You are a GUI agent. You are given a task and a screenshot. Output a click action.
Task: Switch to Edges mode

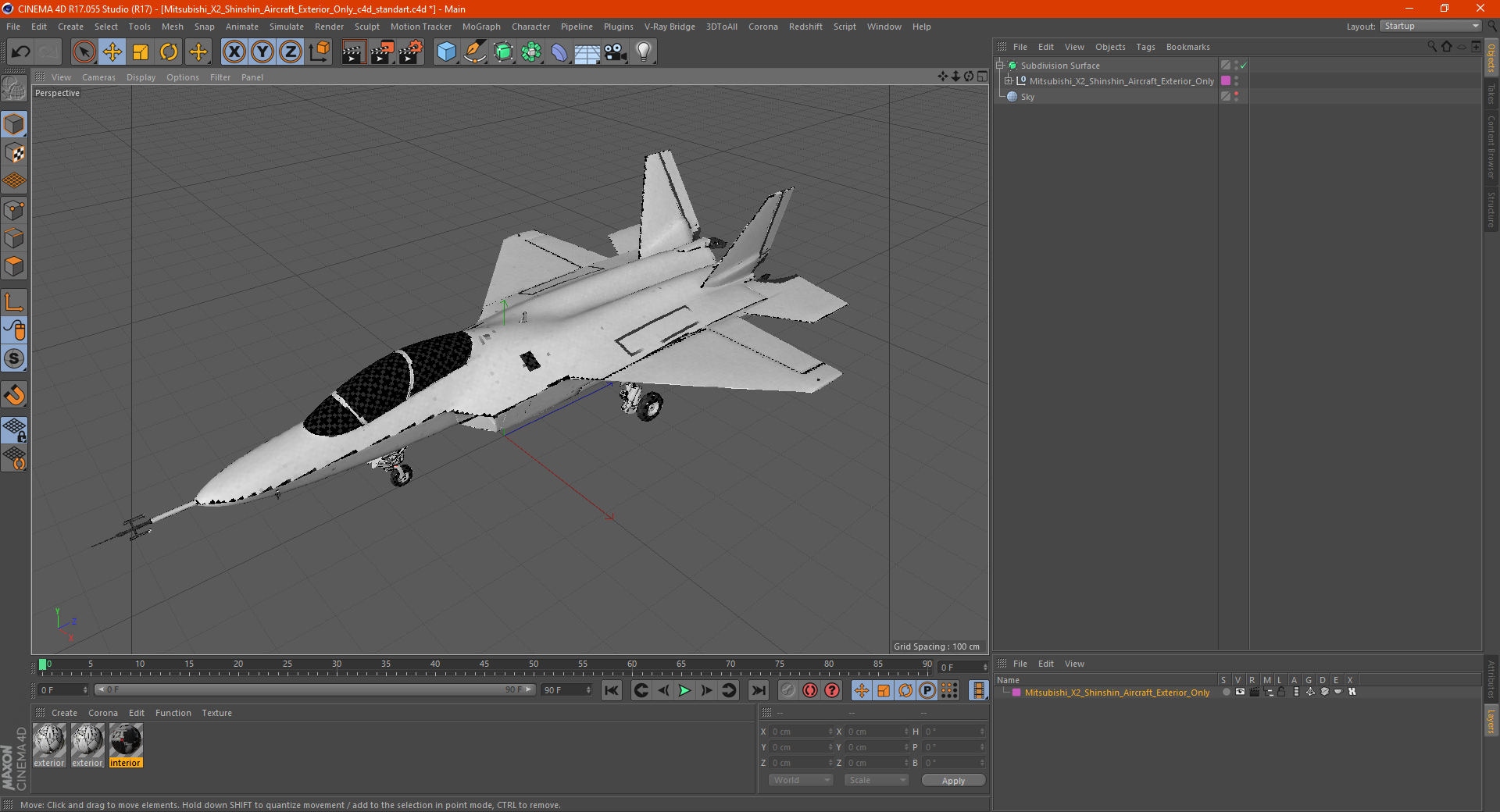(x=15, y=238)
